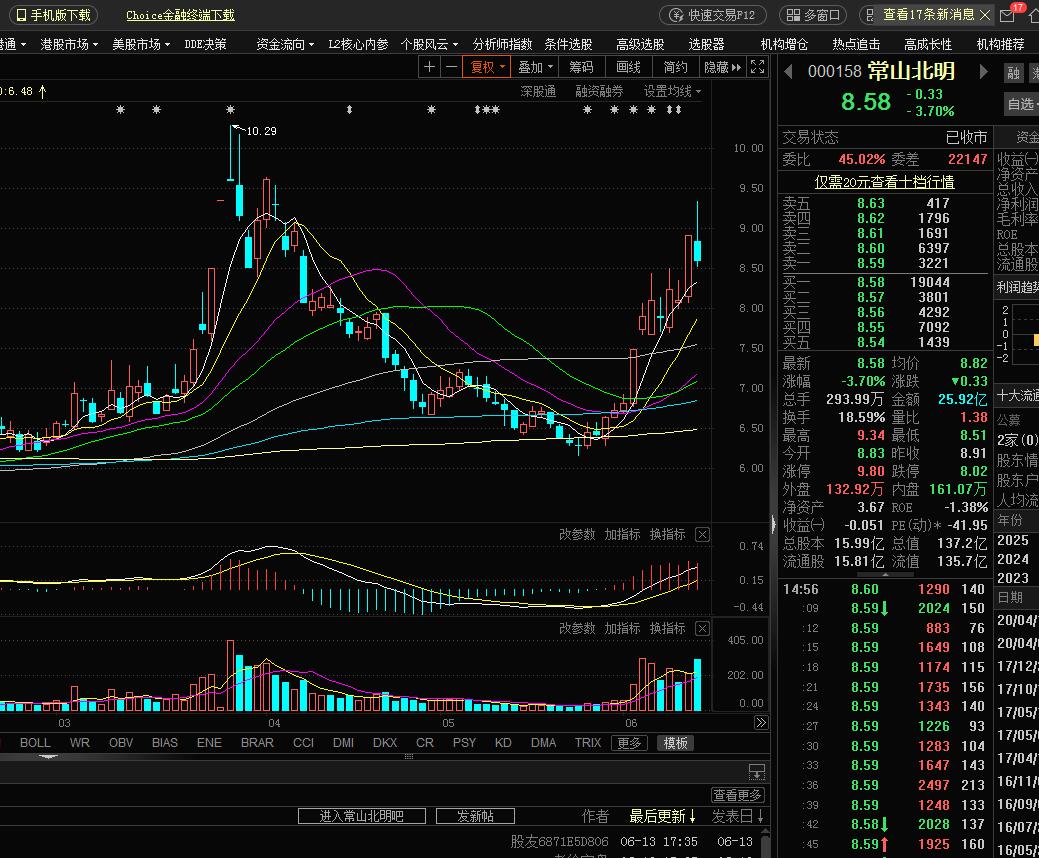1039x858 pixels.
Task: Open the 复权 dropdown
Action: [x=489, y=67]
